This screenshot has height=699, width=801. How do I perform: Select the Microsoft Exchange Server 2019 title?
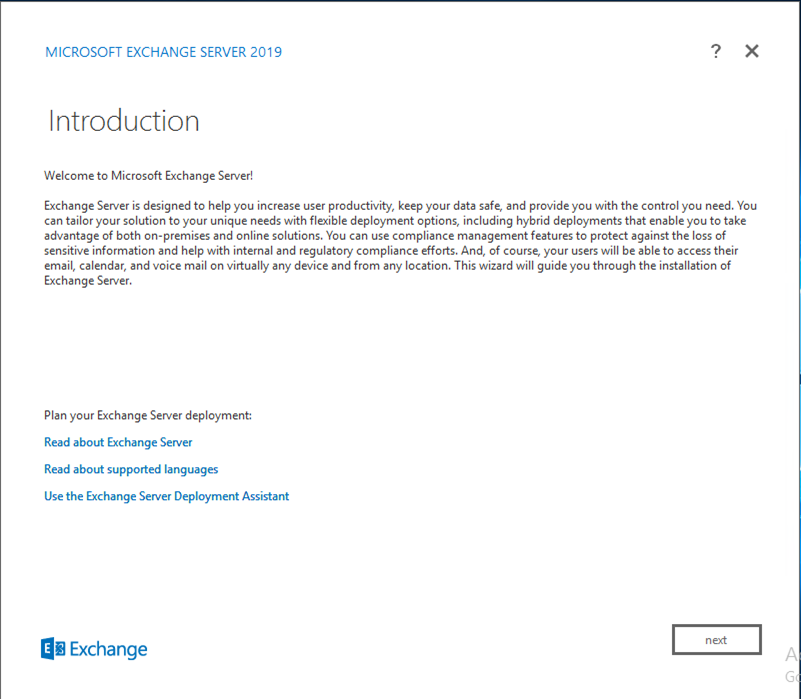click(163, 52)
